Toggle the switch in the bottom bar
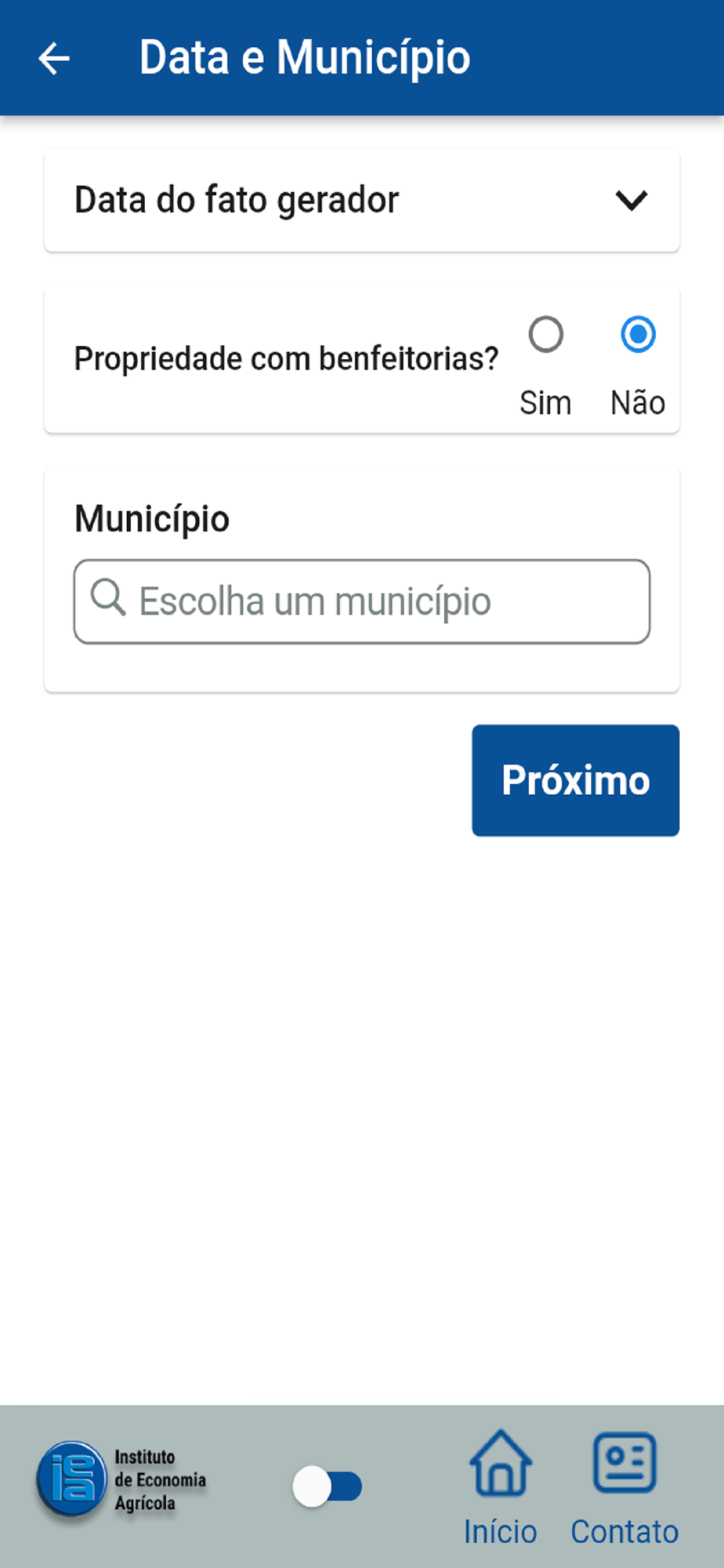 (327, 1486)
